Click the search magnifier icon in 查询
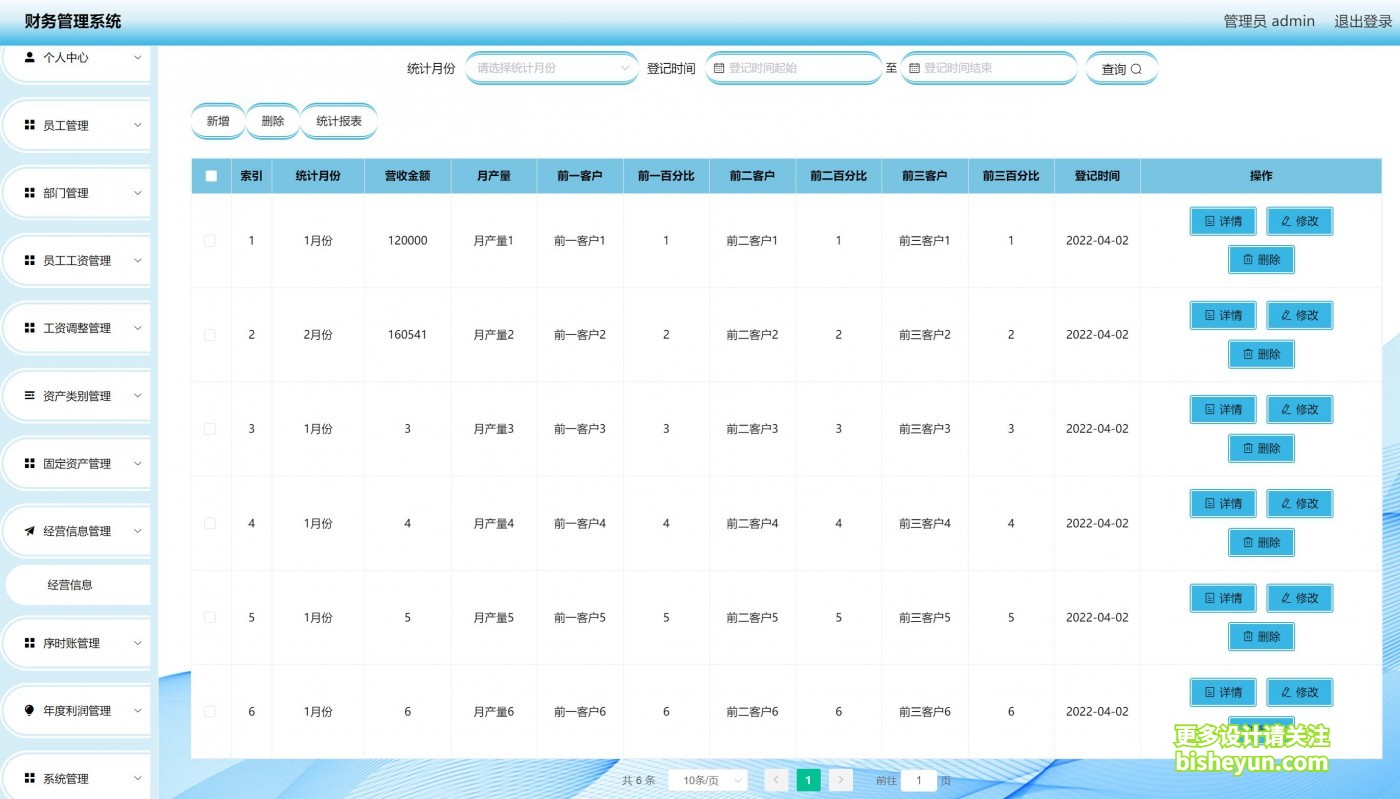Screen dimensions: 1400x799 click(x=1136, y=70)
